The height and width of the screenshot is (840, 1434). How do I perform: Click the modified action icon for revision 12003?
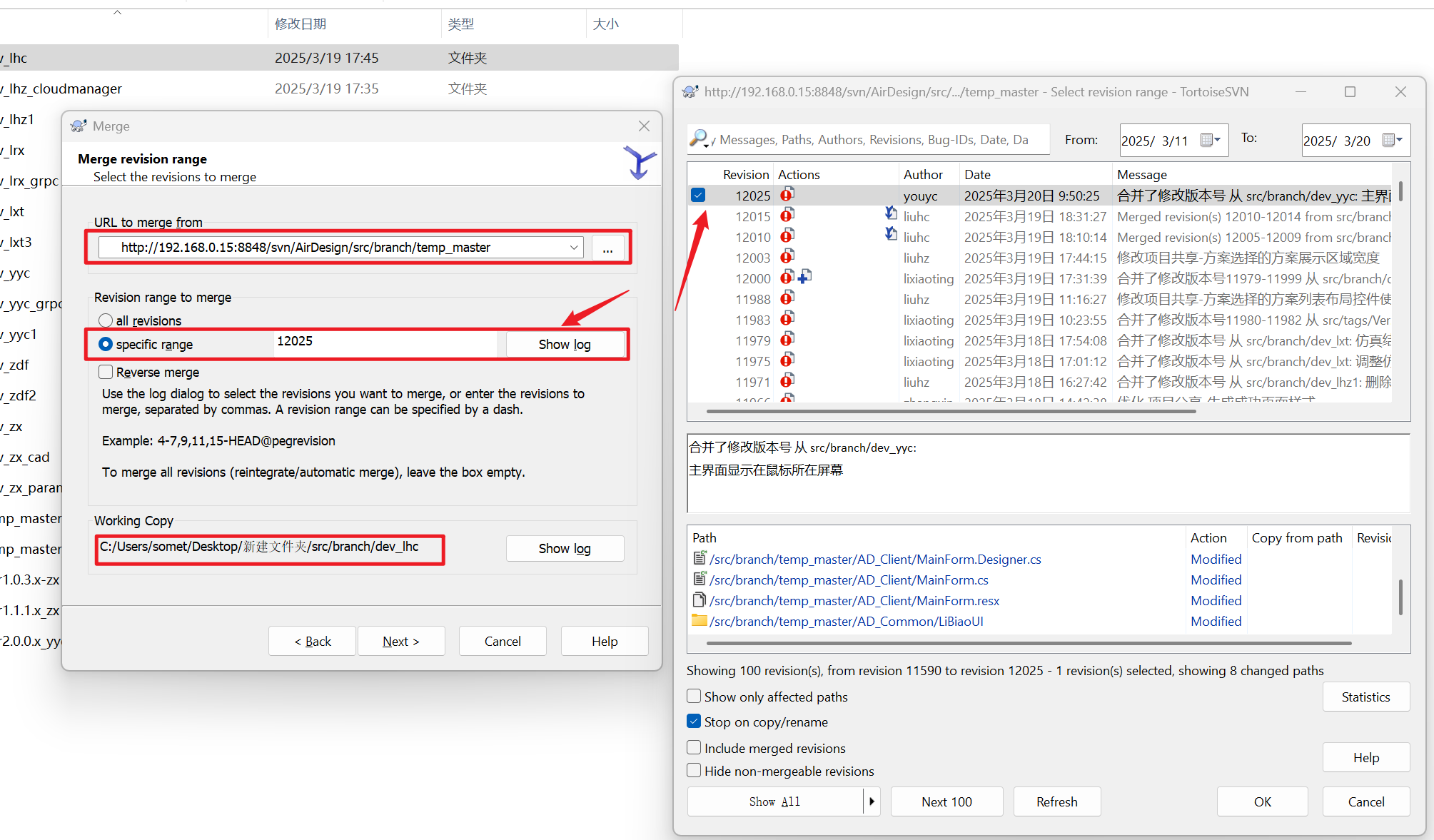pyautogui.click(x=787, y=257)
